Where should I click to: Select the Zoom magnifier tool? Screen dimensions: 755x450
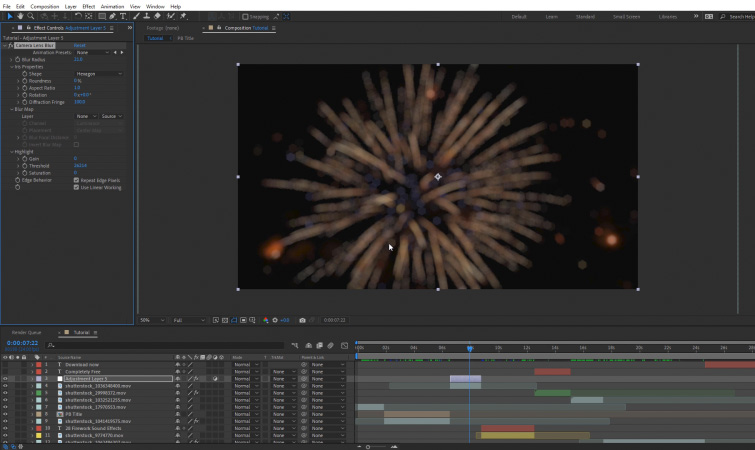click(31, 16)
